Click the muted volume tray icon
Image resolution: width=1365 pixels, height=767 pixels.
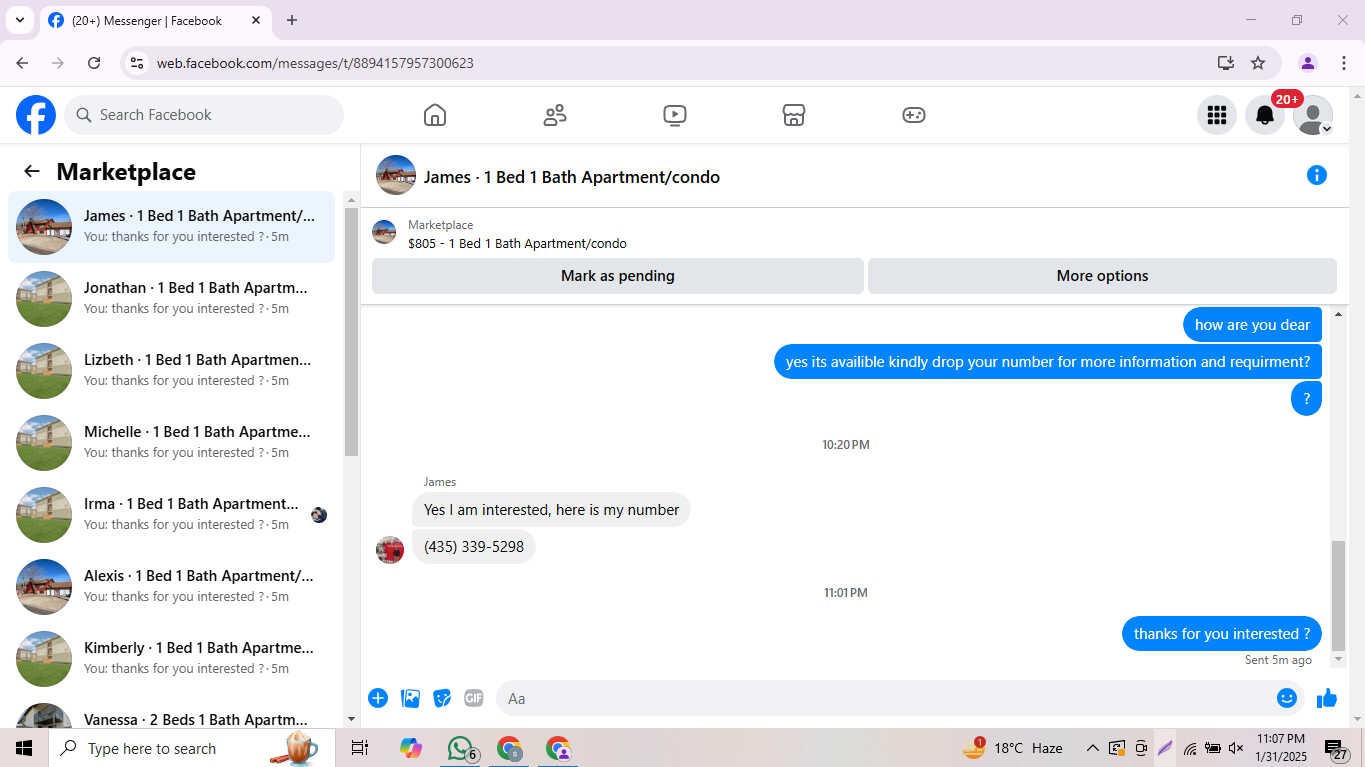(1236, 748)
